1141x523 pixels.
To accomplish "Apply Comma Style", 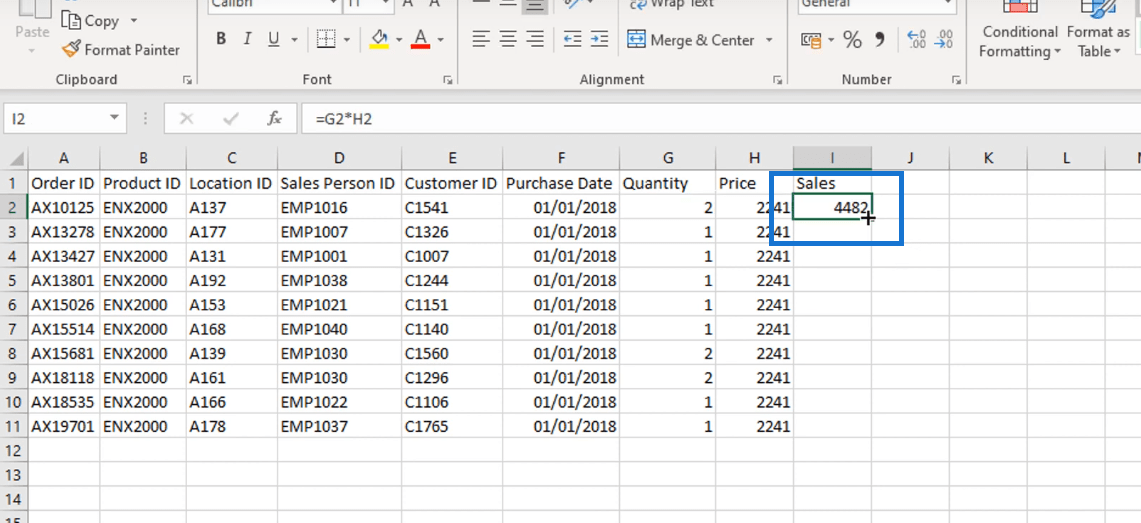I will pos(880,39).
